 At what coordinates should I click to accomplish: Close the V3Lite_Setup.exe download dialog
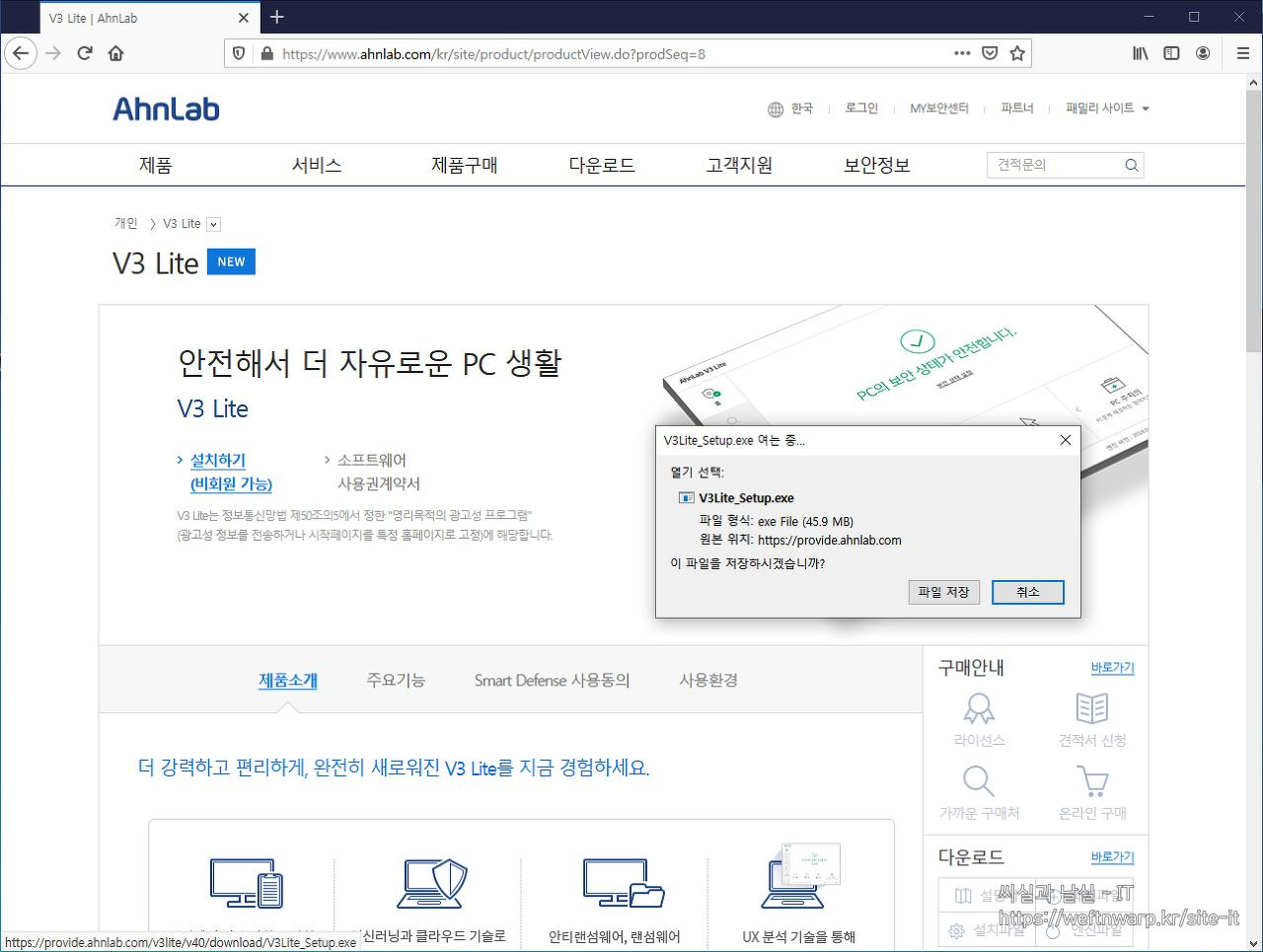(x=1065, y=440)
